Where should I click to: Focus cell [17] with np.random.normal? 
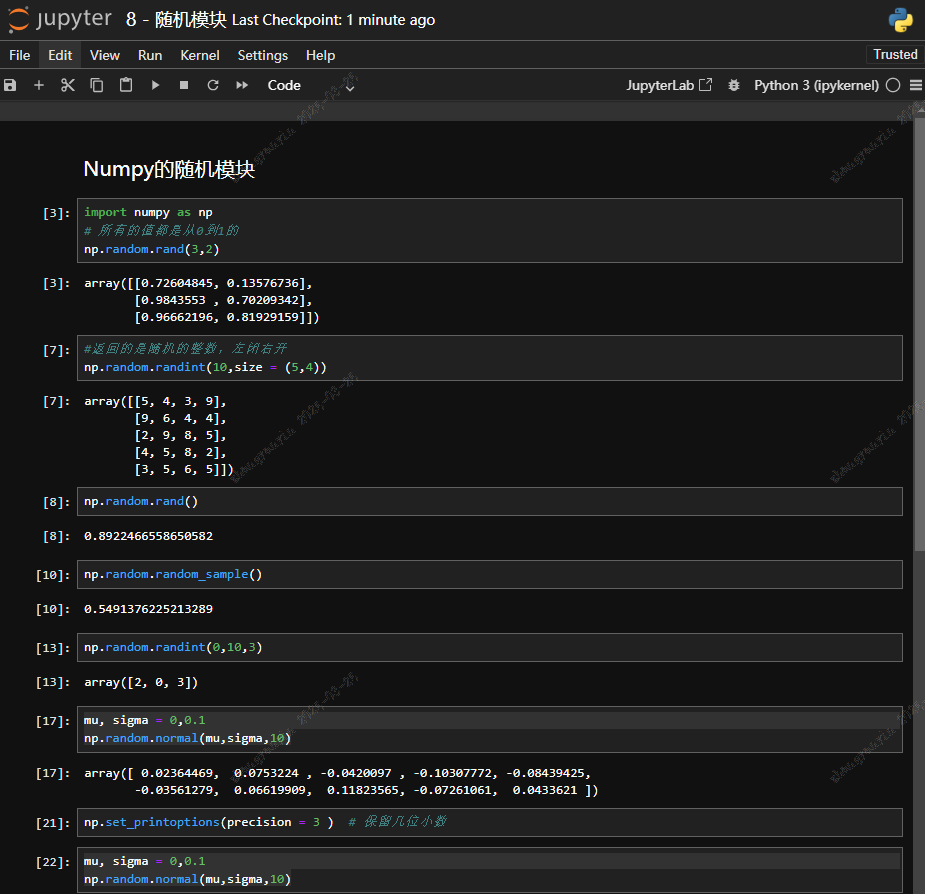(490, 729)
